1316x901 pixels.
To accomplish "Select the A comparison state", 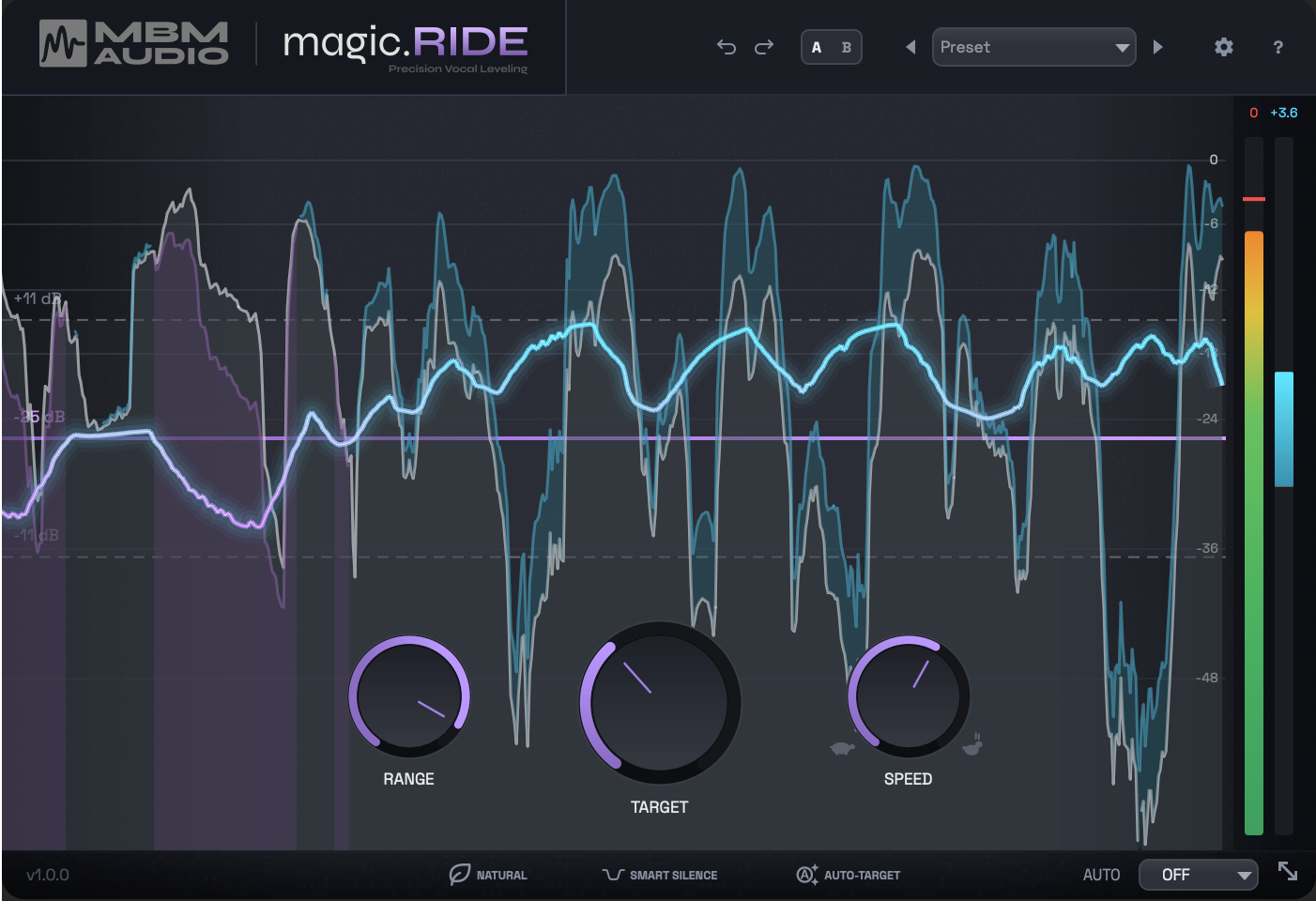I will (817, 47).
